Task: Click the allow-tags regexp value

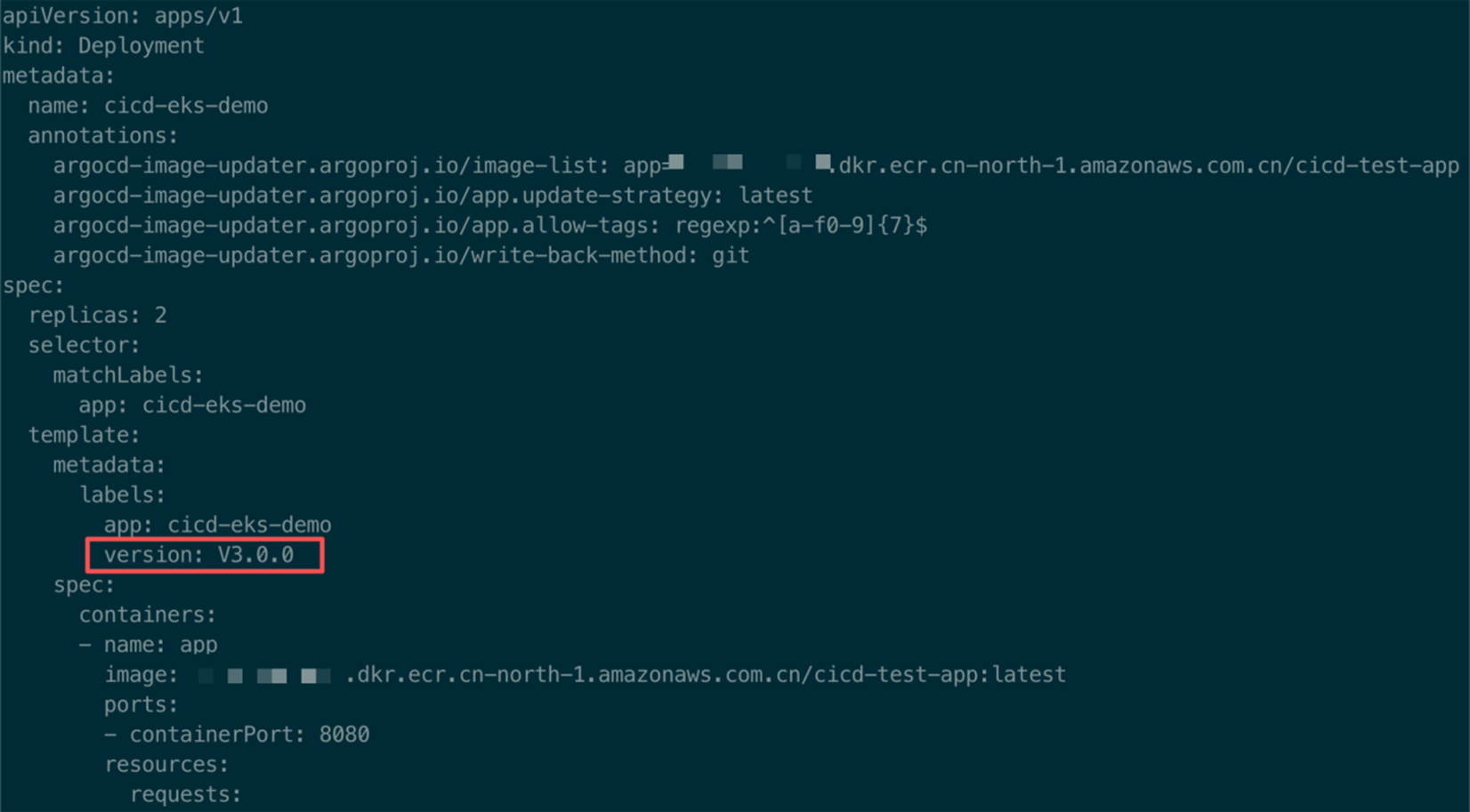Action: pos(801,226)
